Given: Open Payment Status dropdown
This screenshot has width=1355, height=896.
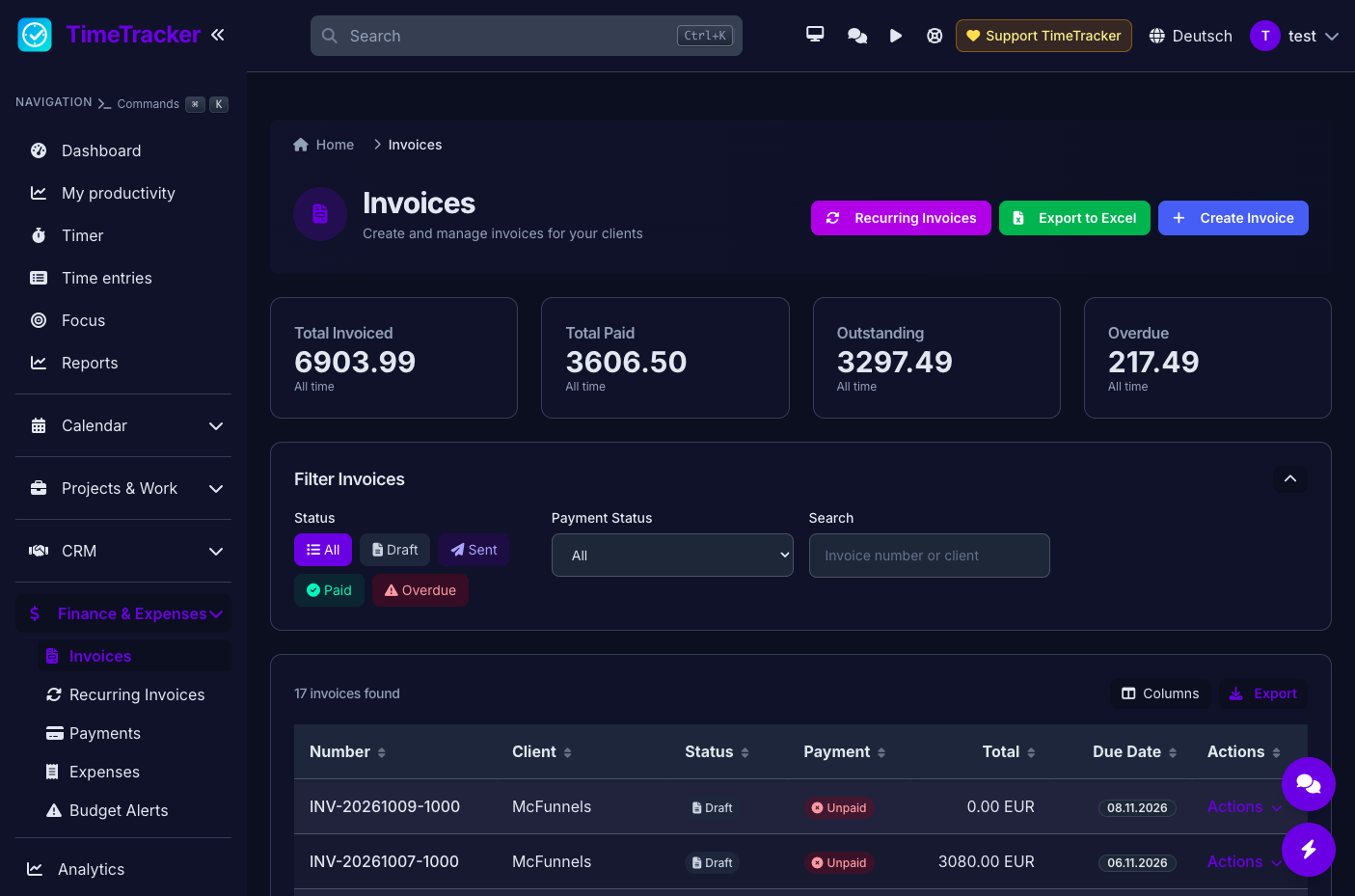Looking at the screenshot, I should click(x=672, y=556).
